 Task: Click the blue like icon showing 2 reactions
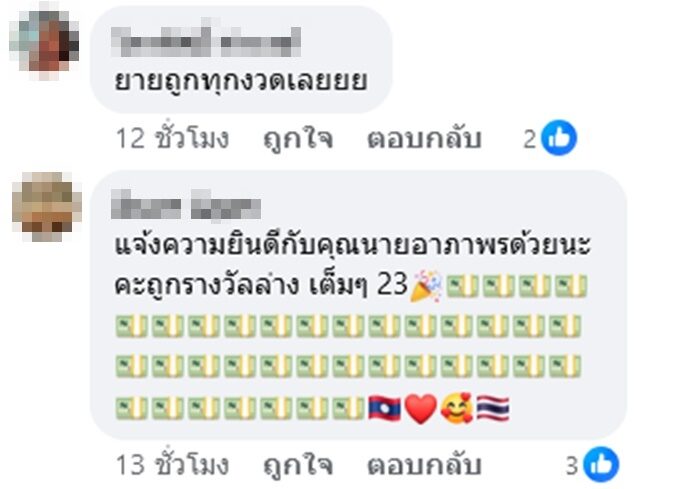click(558, 138)
